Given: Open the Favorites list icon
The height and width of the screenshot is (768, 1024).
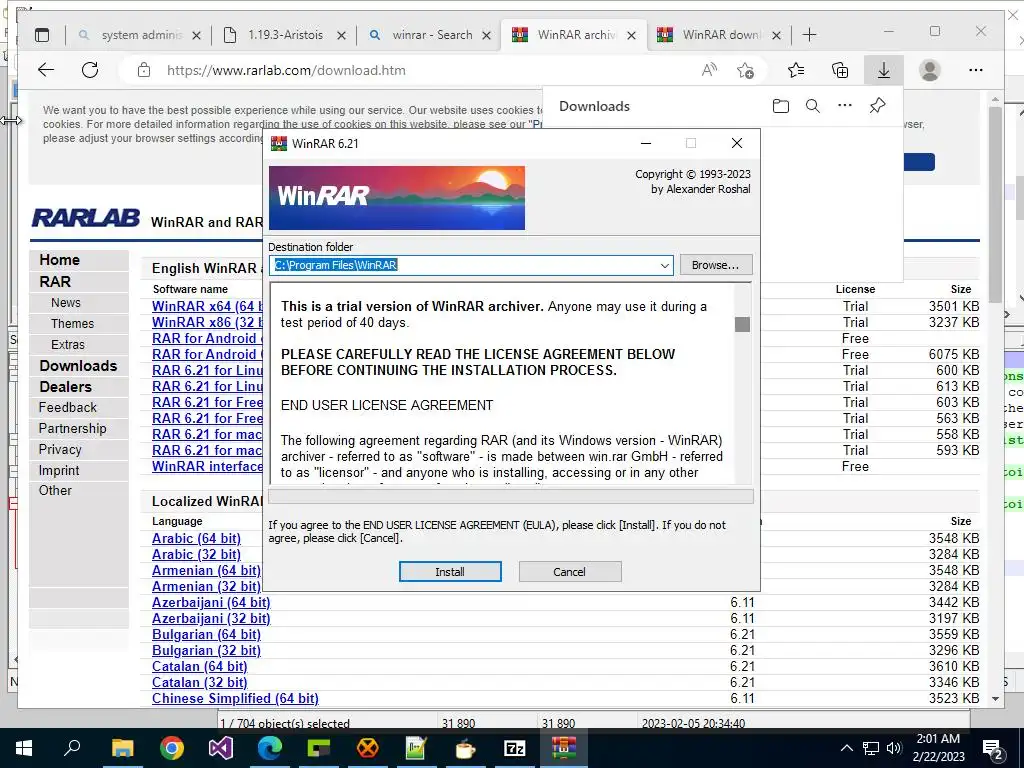Looking at the screenshot, I should 796,70.
